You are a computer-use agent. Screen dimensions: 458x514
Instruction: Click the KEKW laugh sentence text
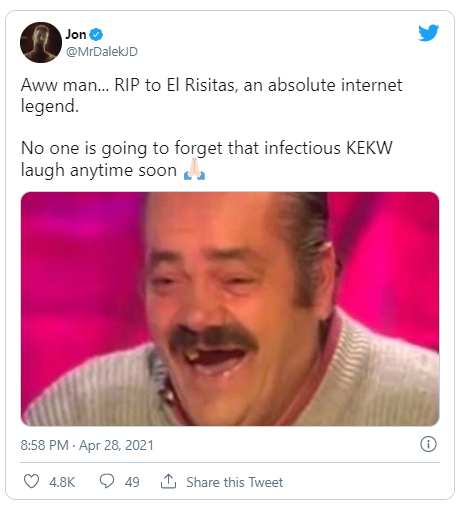(206, 159)
